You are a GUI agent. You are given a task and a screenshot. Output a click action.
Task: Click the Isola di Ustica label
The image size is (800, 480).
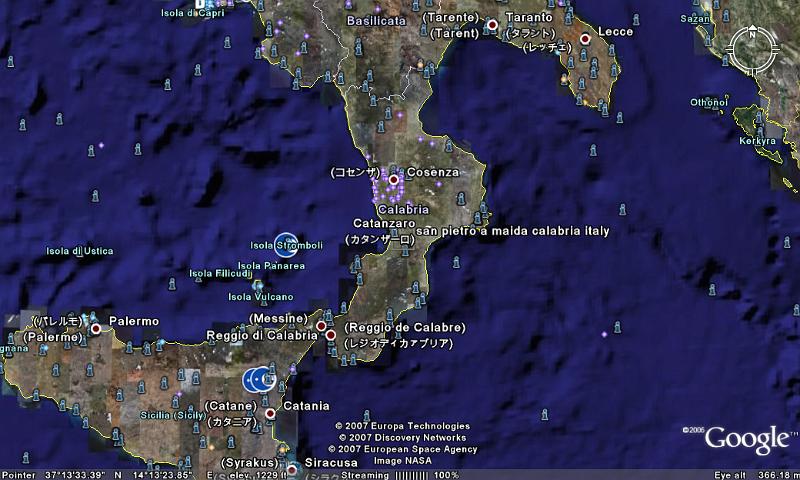(80, 251)
